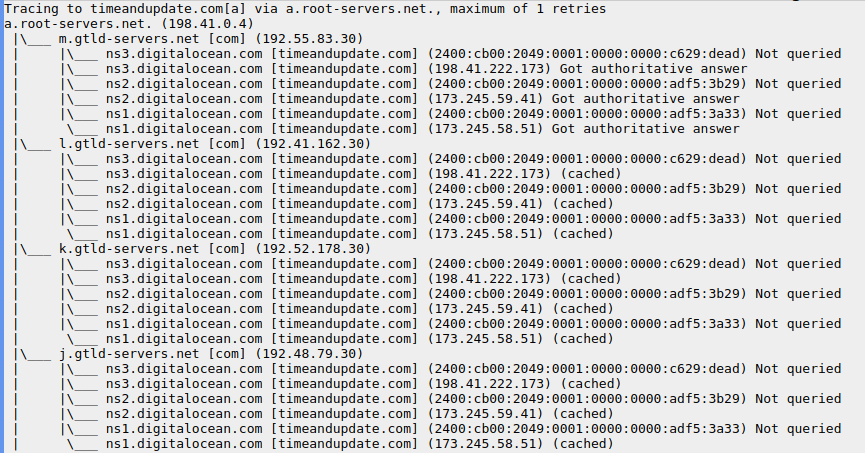Screen dimensions: 865x453
Task: Click the a.root-servers.net root entry line
Action: 129,24
